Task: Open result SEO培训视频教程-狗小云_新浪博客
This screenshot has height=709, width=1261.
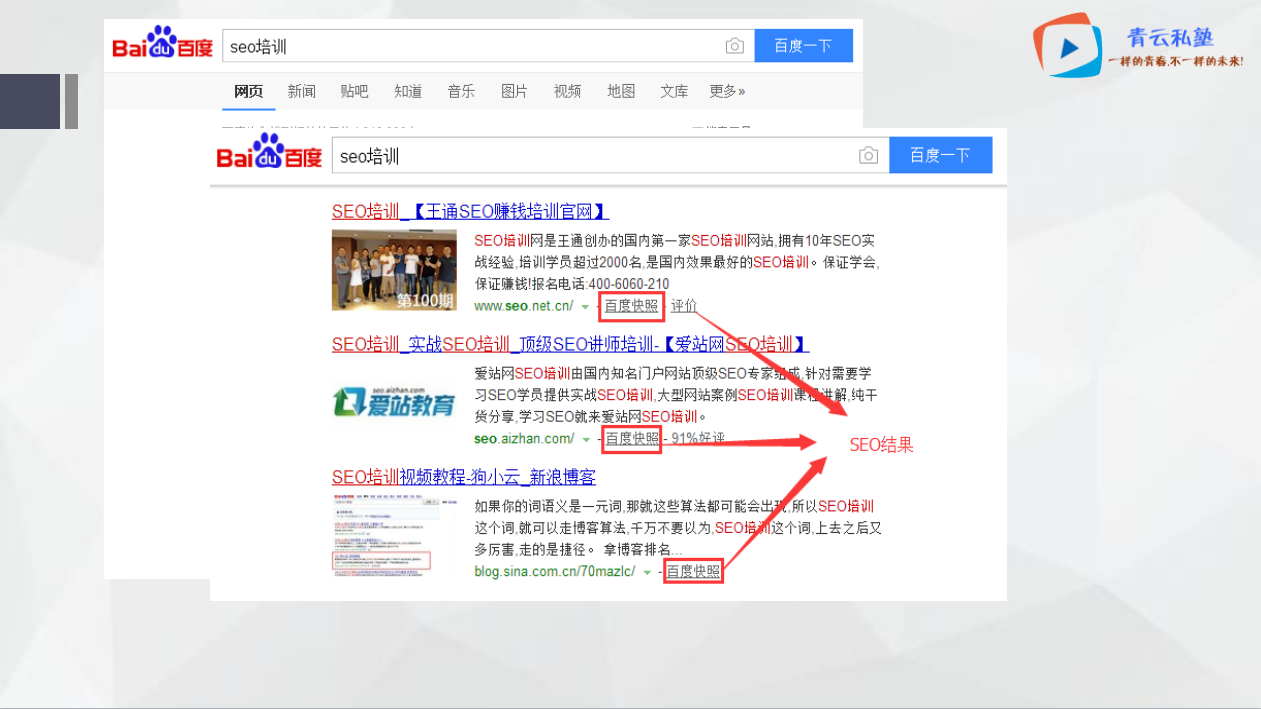Action: (464, 477)
